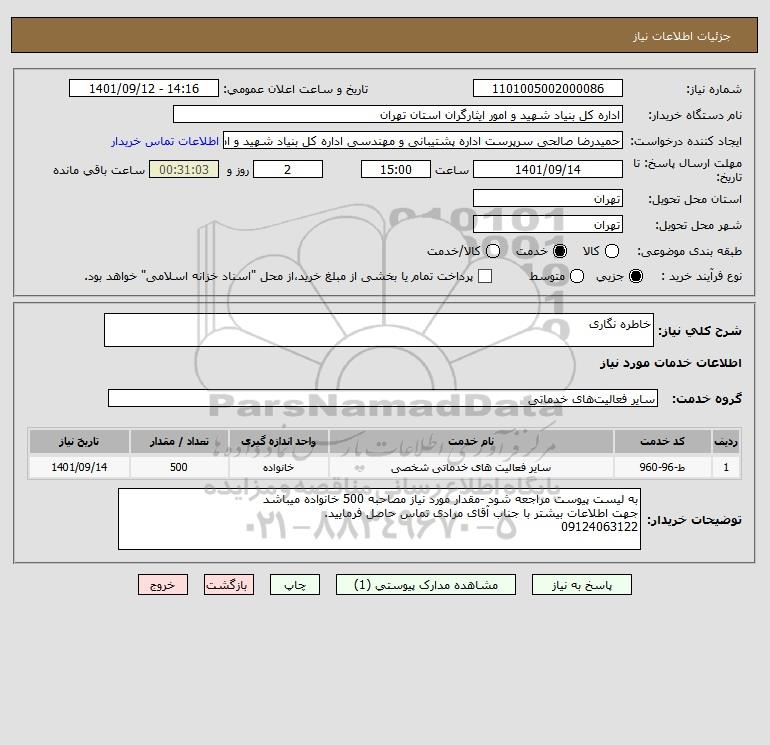Click request creator field حمیدرضا صالحی

pyautogui.click(x=423, y=141)
